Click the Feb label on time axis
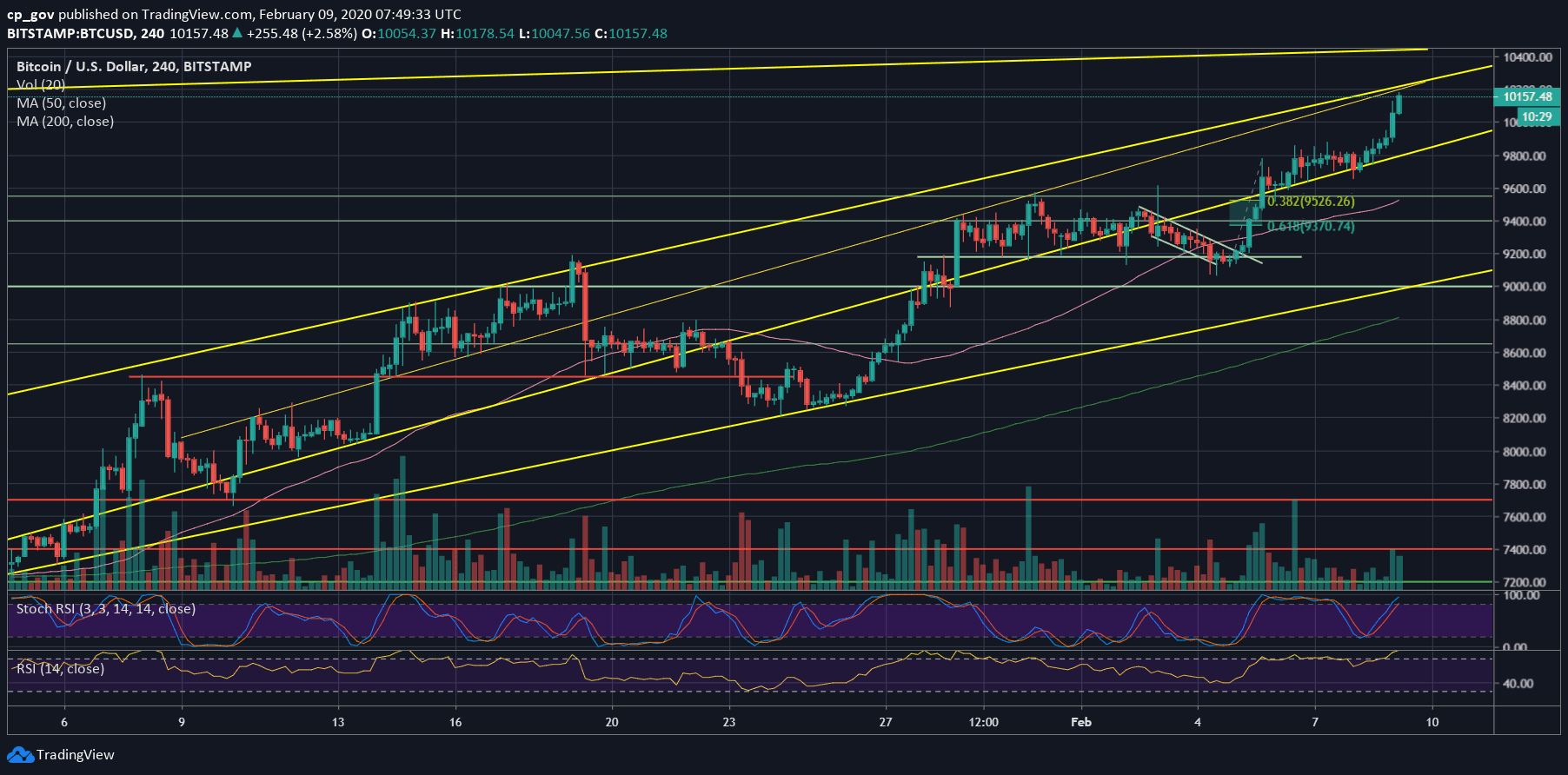 pos(1081,722)
